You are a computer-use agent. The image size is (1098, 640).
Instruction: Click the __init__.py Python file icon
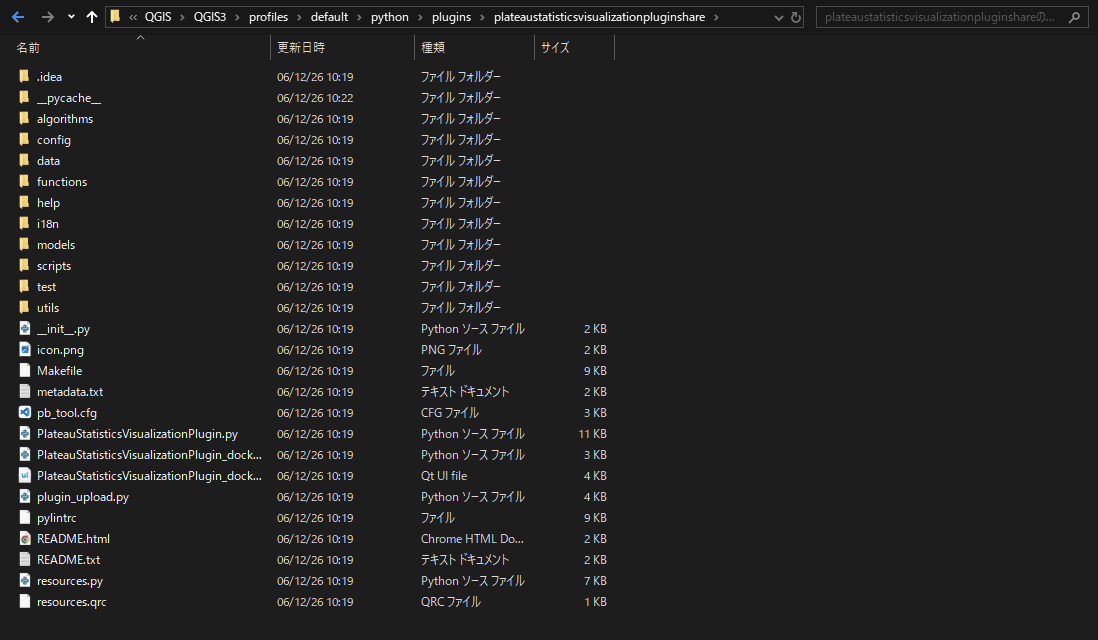pyautogui.click(x=25, y=329)
